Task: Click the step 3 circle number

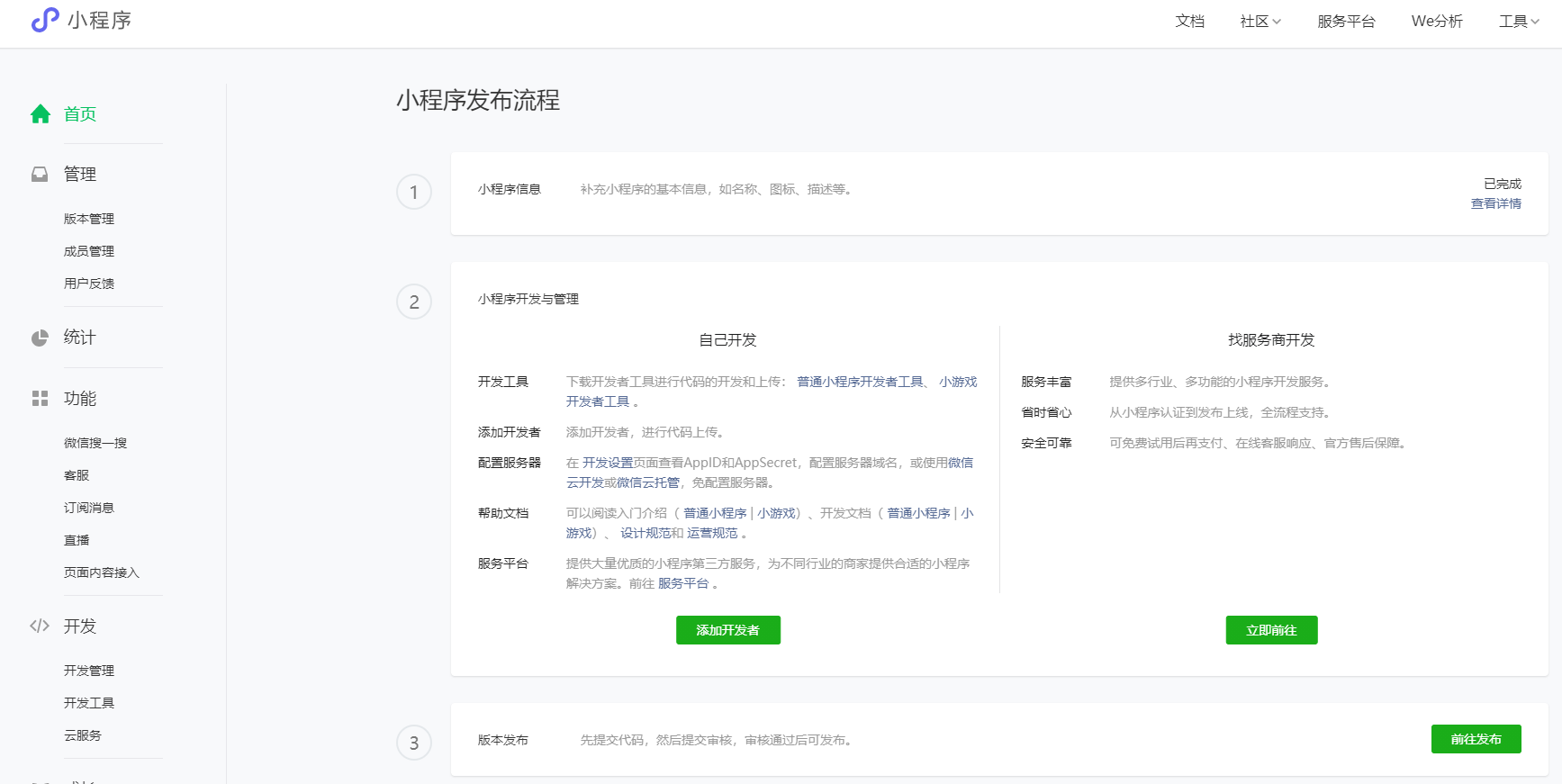Action: point(414,743)
